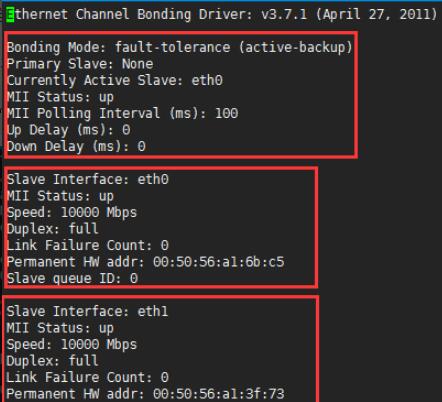Click the 'Currently Active Slave: eth0' text
The width and height of the screenshot is (442, 402).
click(x=115, y=80)
